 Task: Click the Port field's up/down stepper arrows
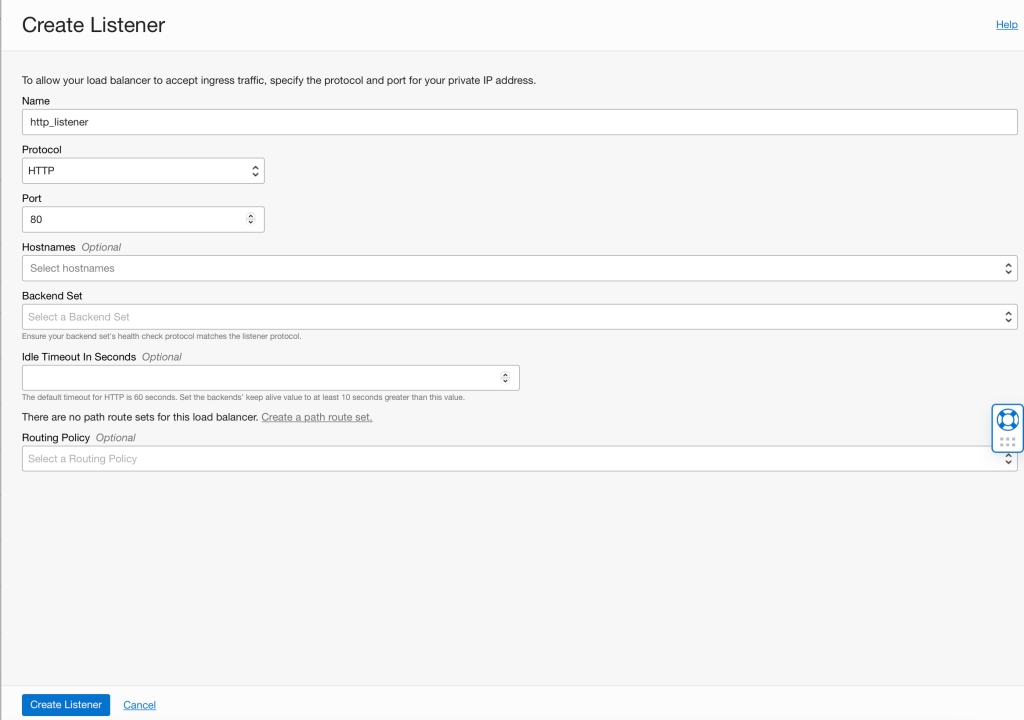click(x=250, y=219)
